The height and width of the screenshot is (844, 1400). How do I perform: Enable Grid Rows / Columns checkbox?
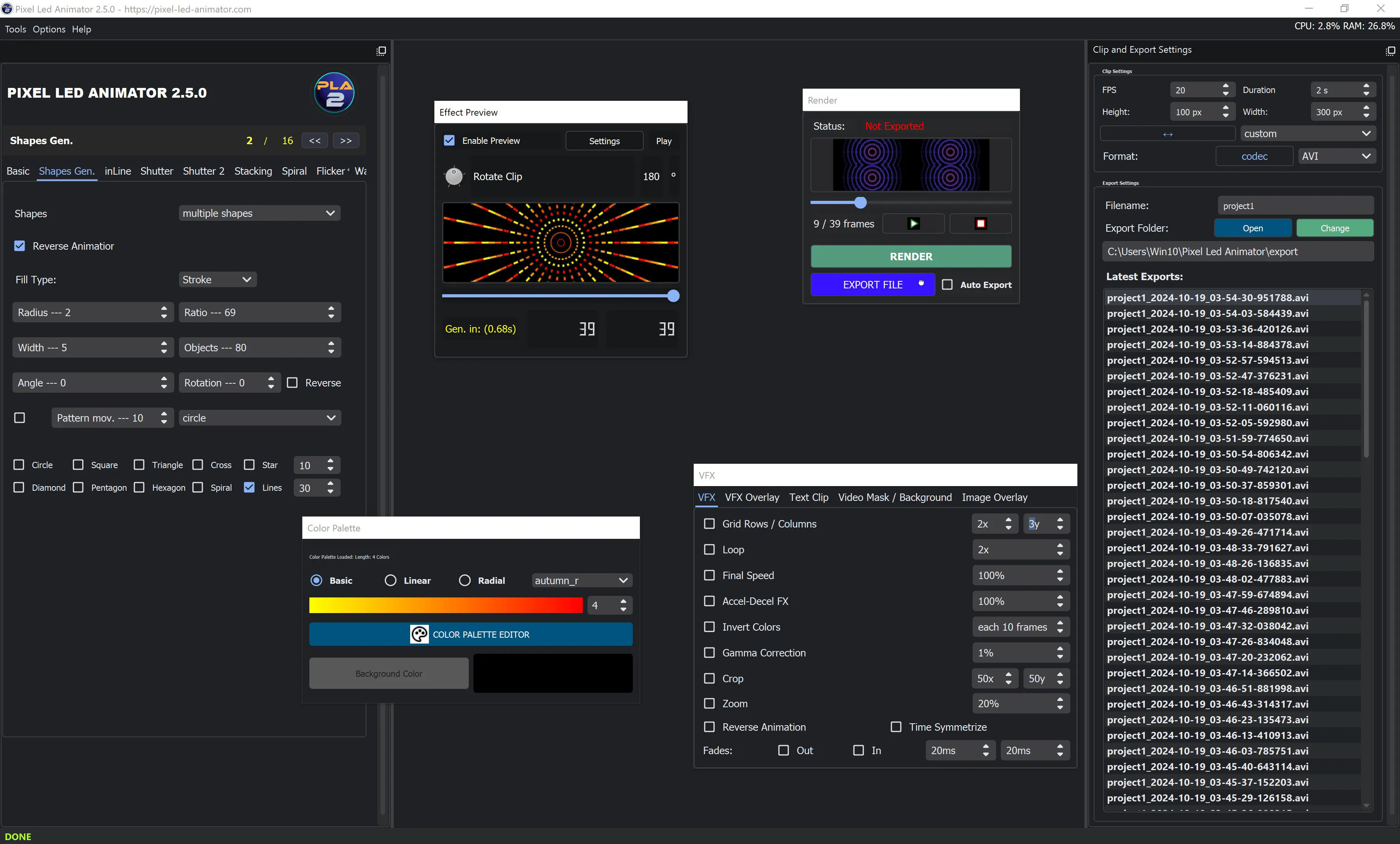709,524
